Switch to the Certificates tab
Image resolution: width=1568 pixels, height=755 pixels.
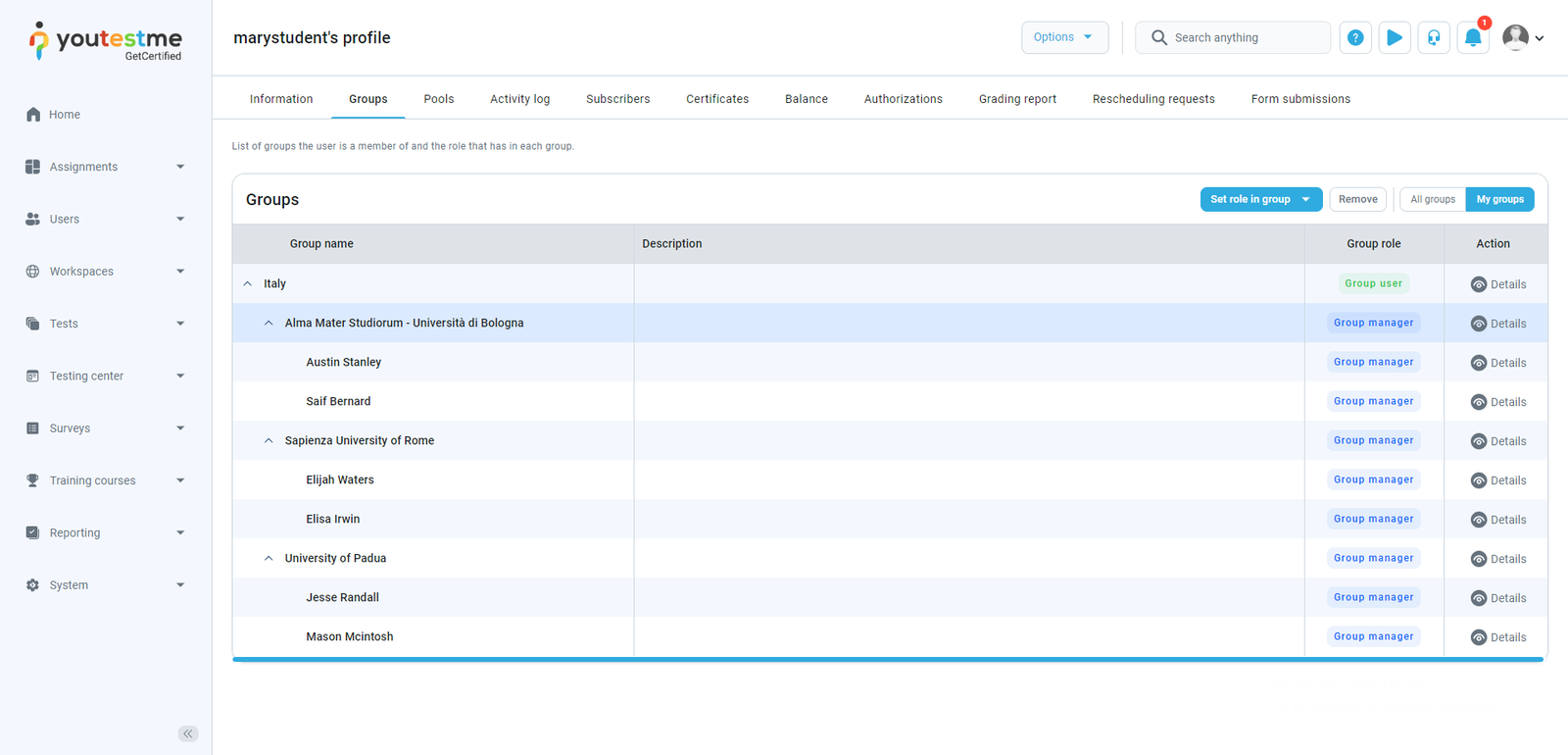716,99
